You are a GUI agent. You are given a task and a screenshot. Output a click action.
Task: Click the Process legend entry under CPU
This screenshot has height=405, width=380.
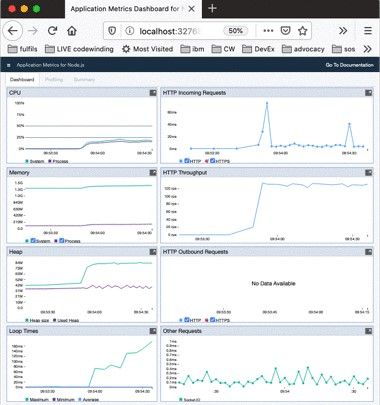pyautogui.click(x=58, y=161)
